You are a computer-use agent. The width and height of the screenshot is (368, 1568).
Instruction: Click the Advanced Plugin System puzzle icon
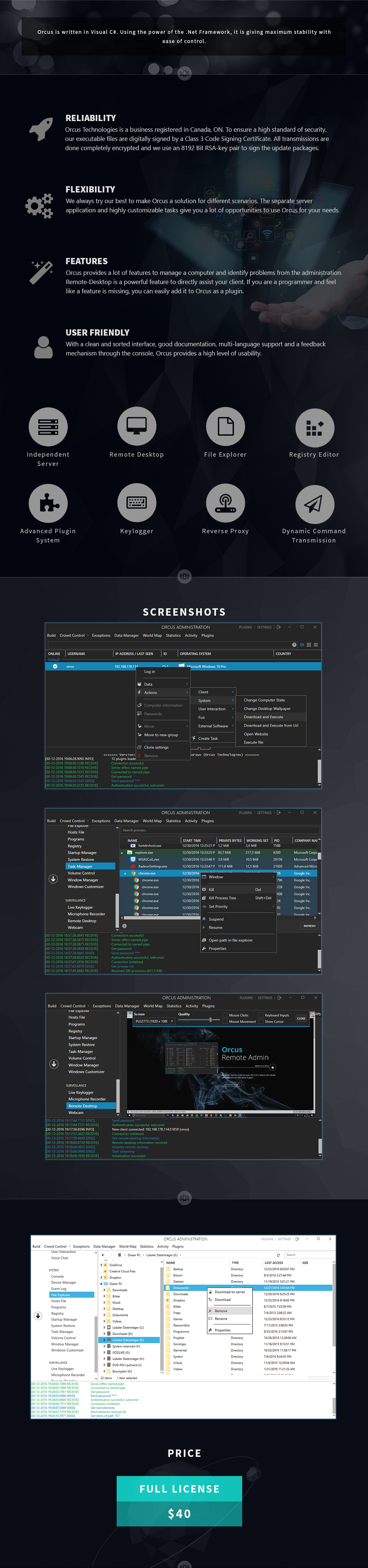click(x=47, y=503)
